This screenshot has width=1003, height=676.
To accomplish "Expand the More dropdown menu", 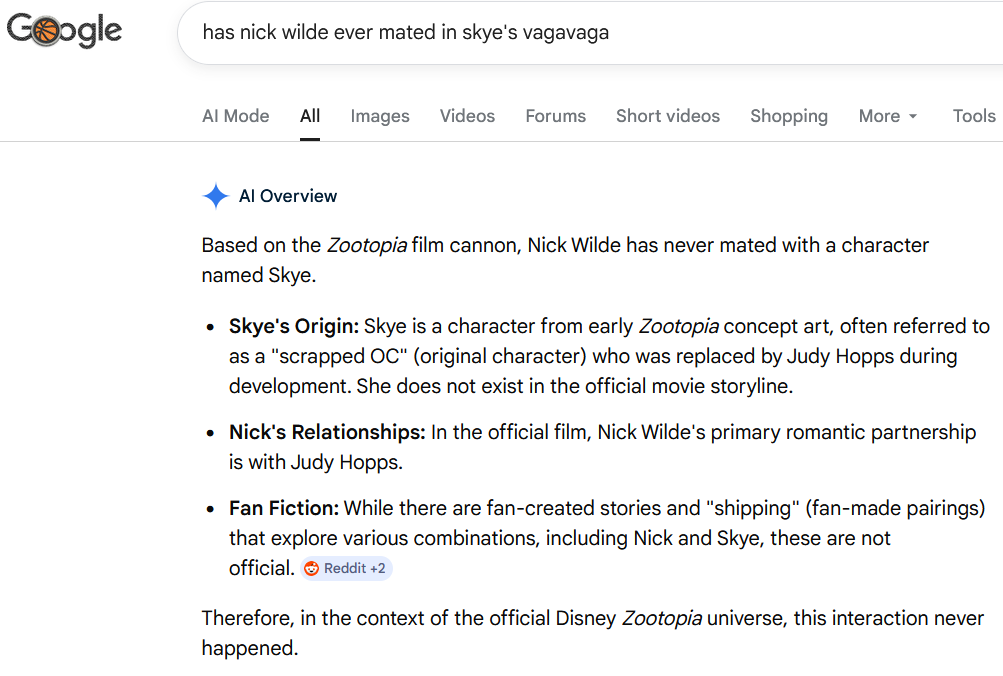I will point(888,116).
